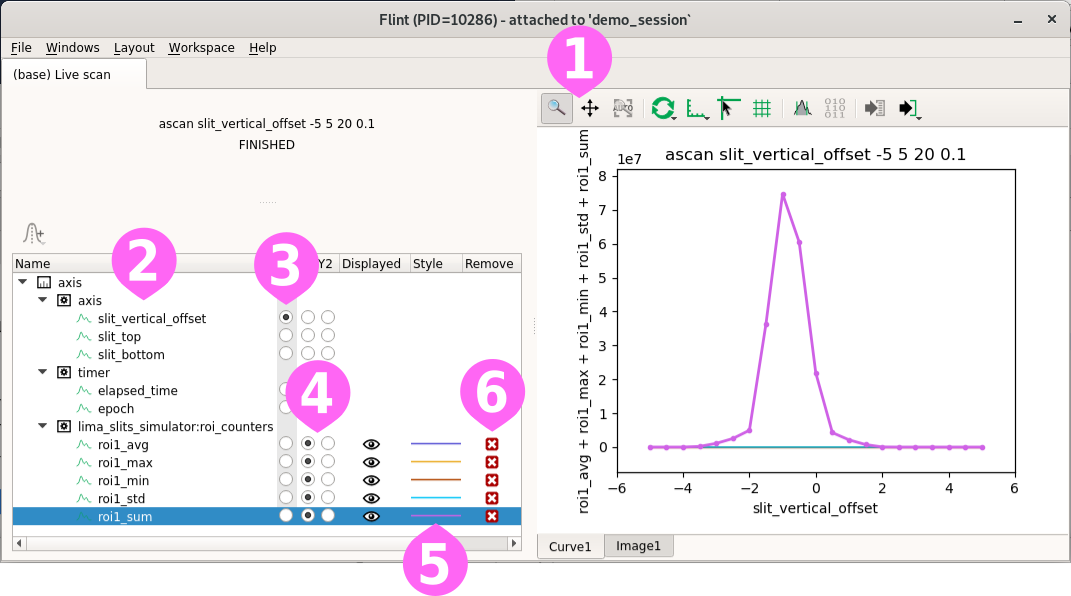Screen dimensions: 1071x596
Task: Collapse the lima_slits_simulator:roi_counters node
Action: (x=42, y=426)
